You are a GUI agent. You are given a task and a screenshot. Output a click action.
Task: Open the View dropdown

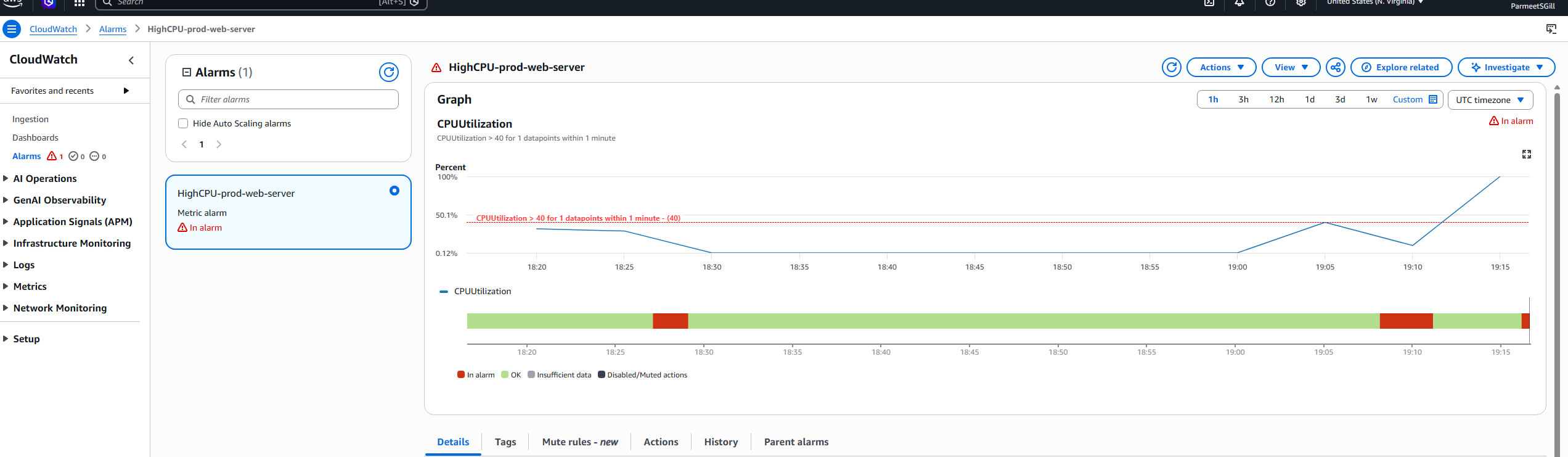1291,67
